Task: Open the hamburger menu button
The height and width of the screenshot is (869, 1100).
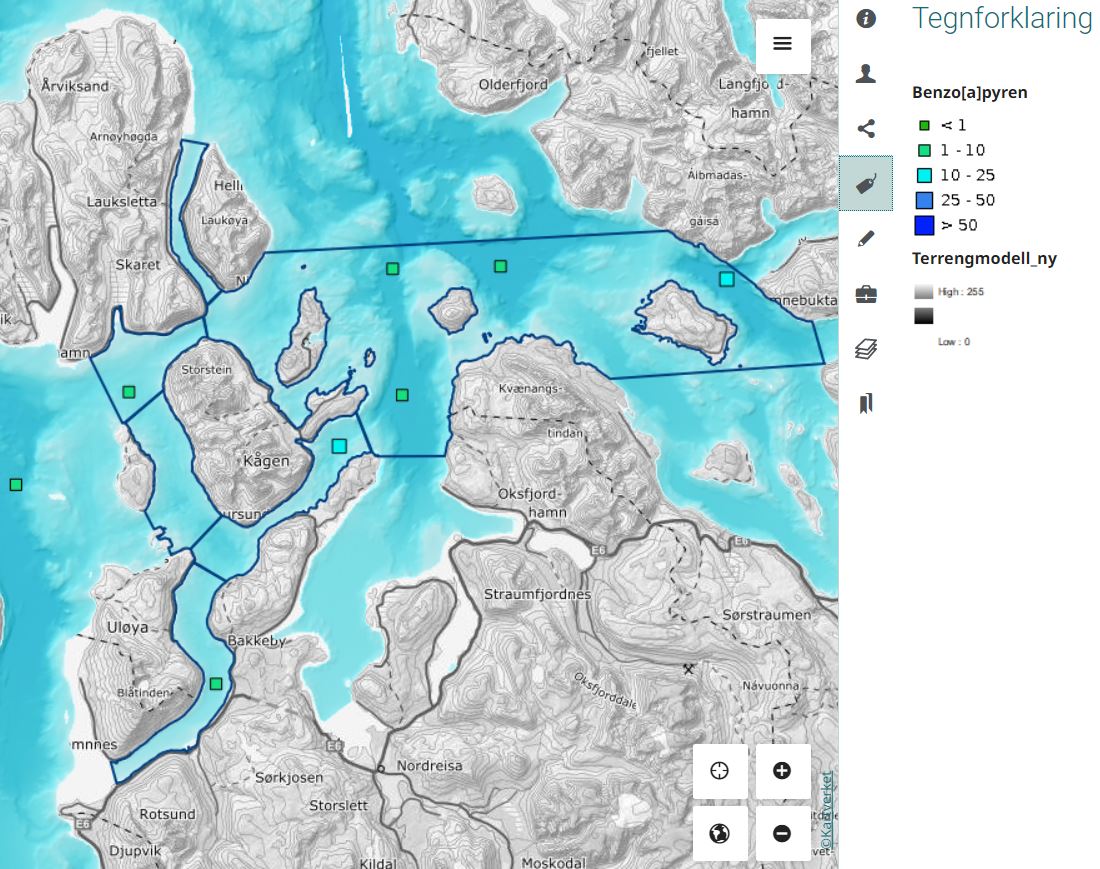Action: coord(782,44)
